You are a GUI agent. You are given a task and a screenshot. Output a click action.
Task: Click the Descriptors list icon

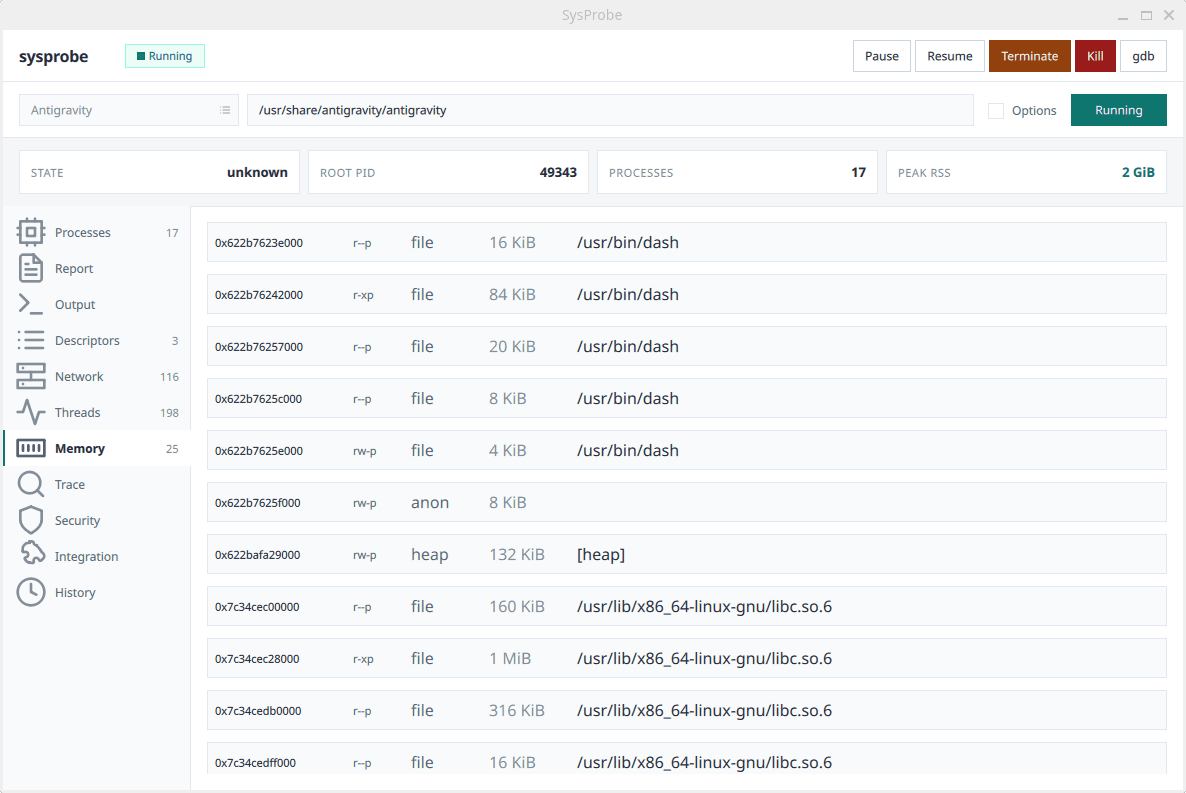(31, 341)
